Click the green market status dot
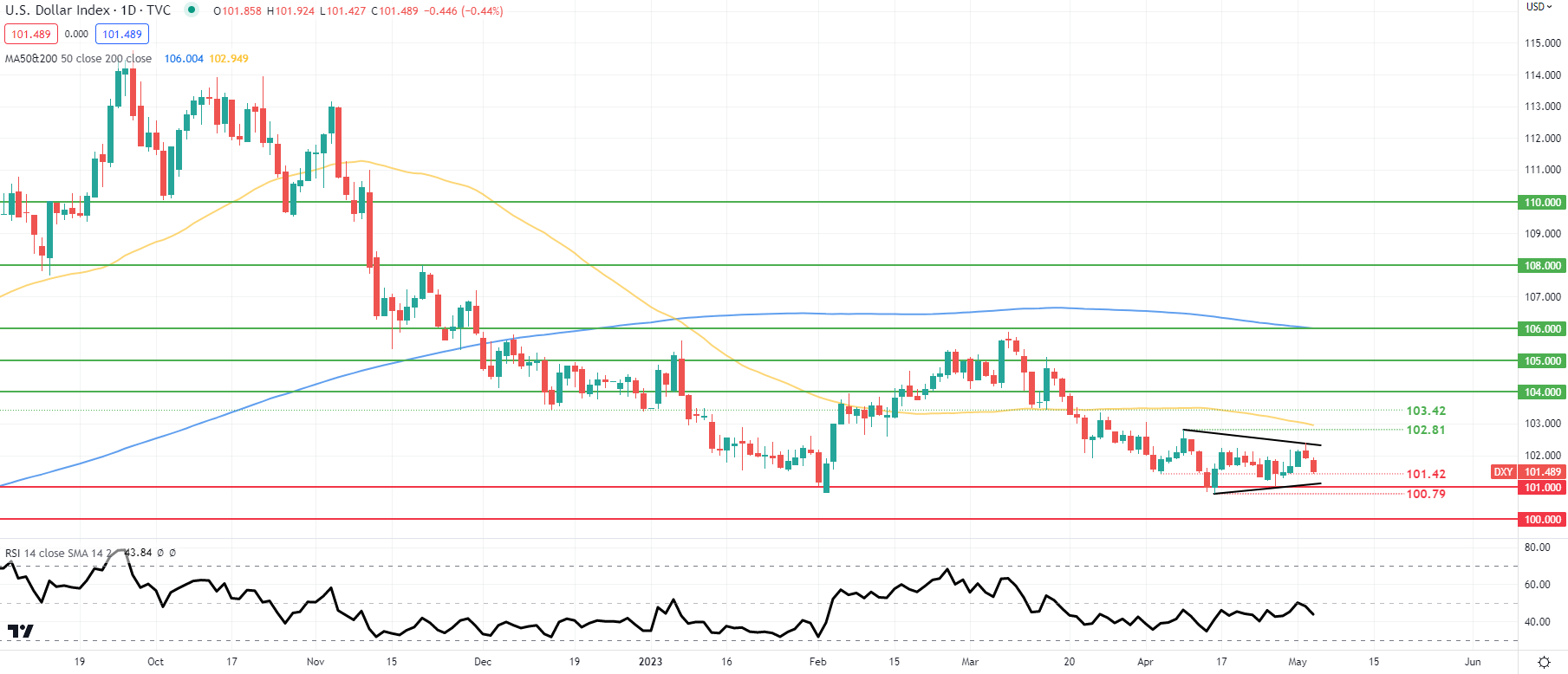This screenshot has width=1568, height=674. [x=192, y=10]
